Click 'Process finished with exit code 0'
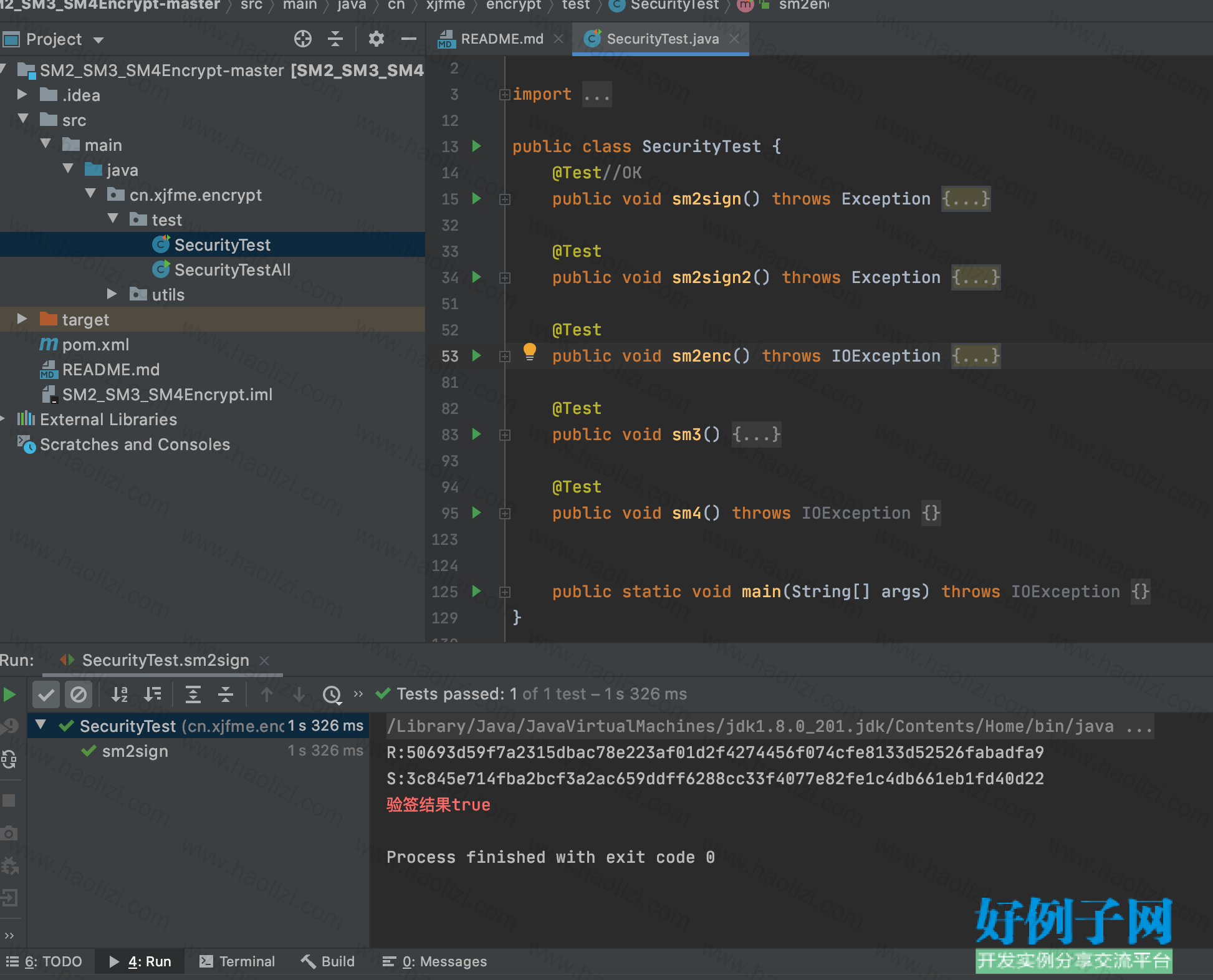 [x=550, y=857]
